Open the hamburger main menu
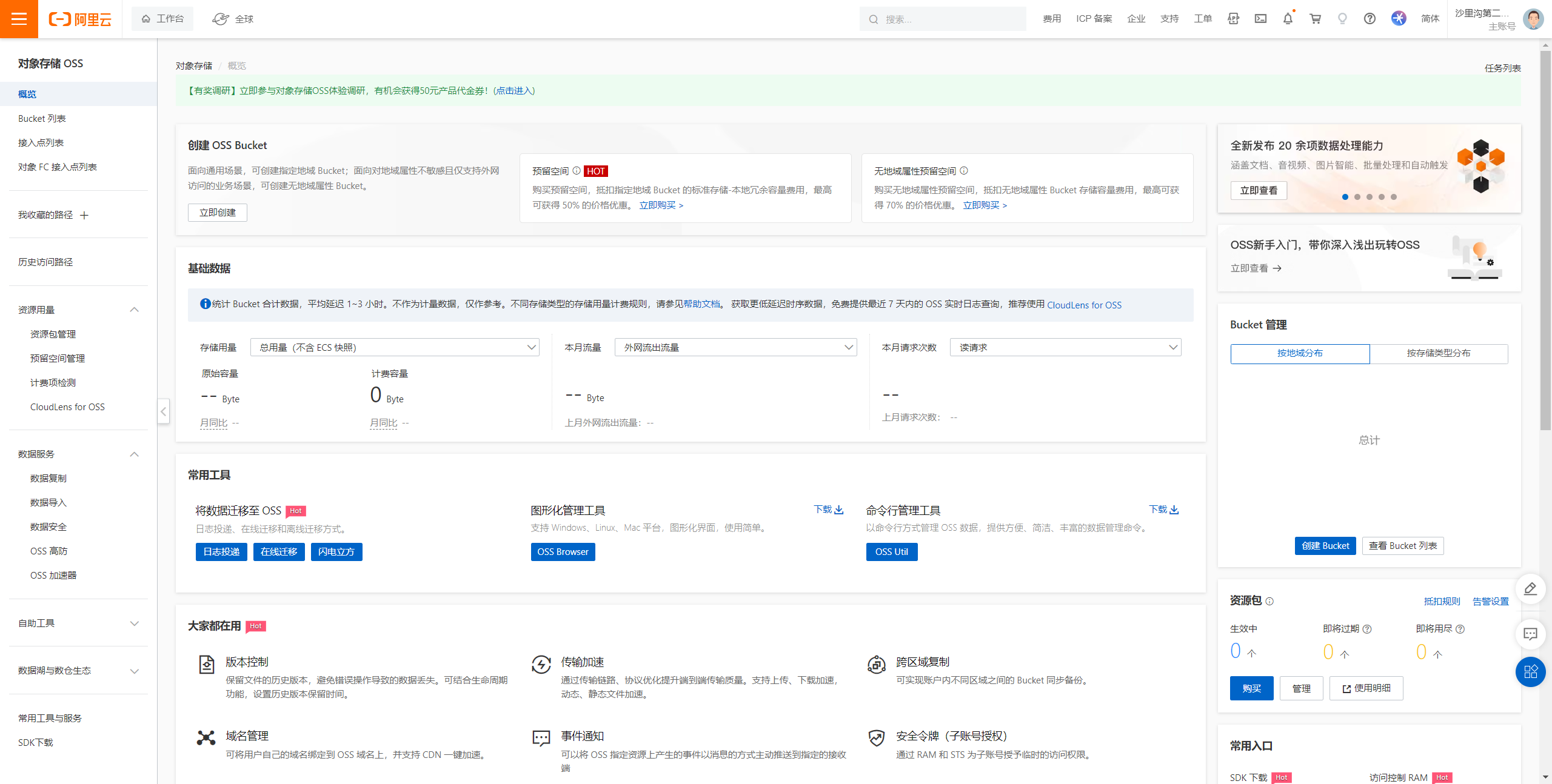1552x784 pixels. pos(19,19)
